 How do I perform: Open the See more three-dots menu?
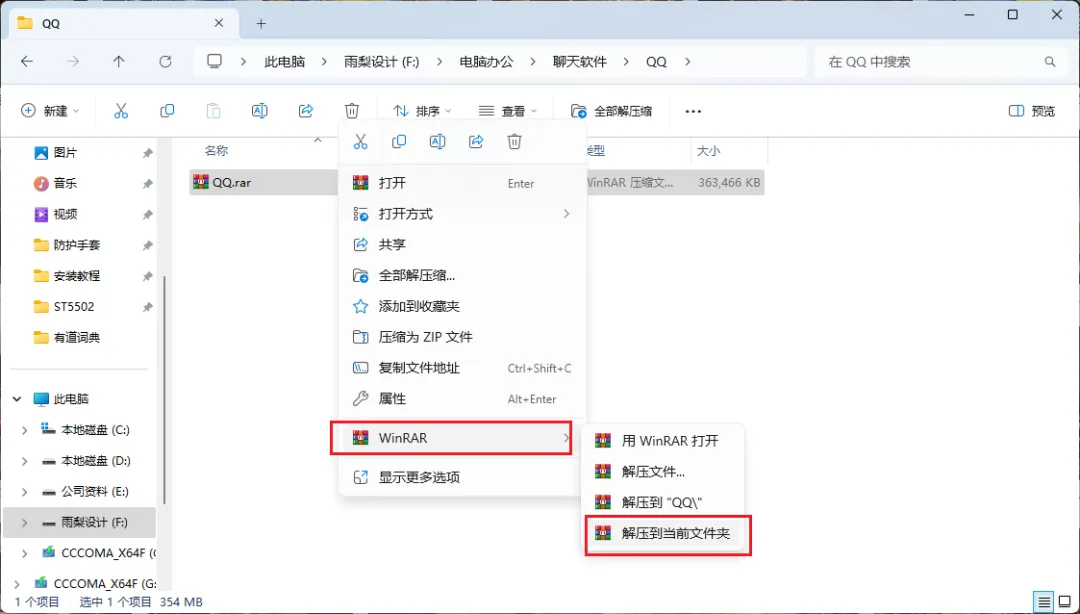coord(693,111)
